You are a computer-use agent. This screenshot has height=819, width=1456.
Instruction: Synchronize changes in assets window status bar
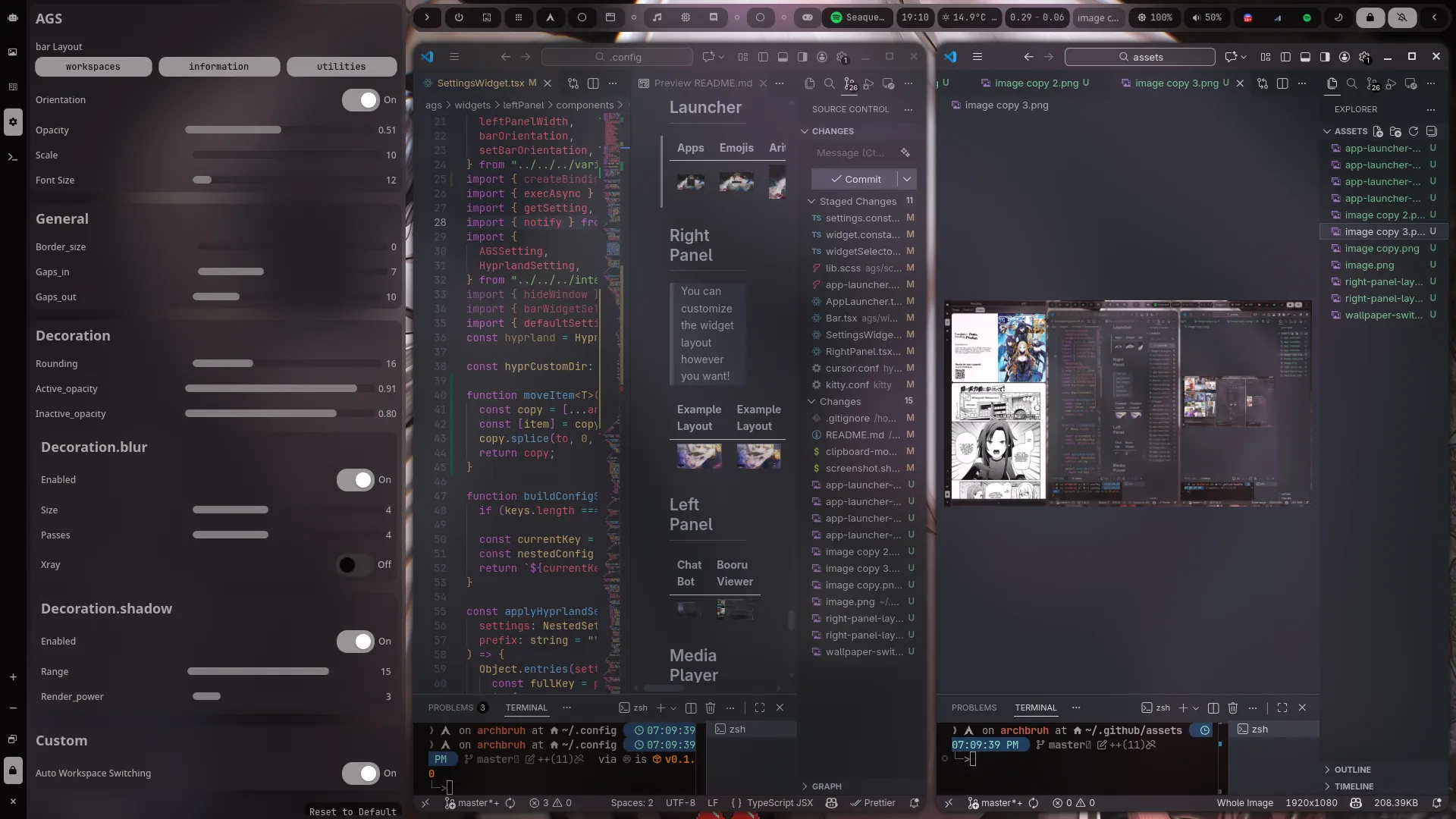click(x=1034, y=802)
